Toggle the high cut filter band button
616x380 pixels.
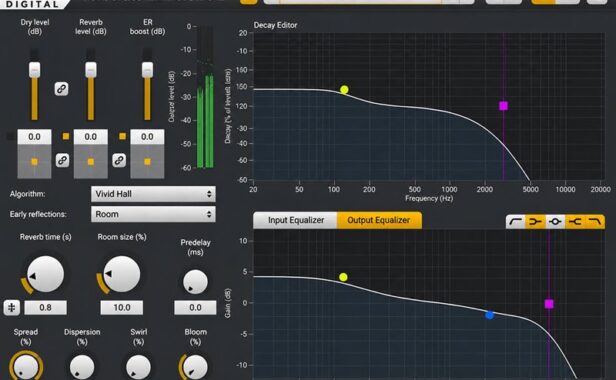[x=595, y=222]
